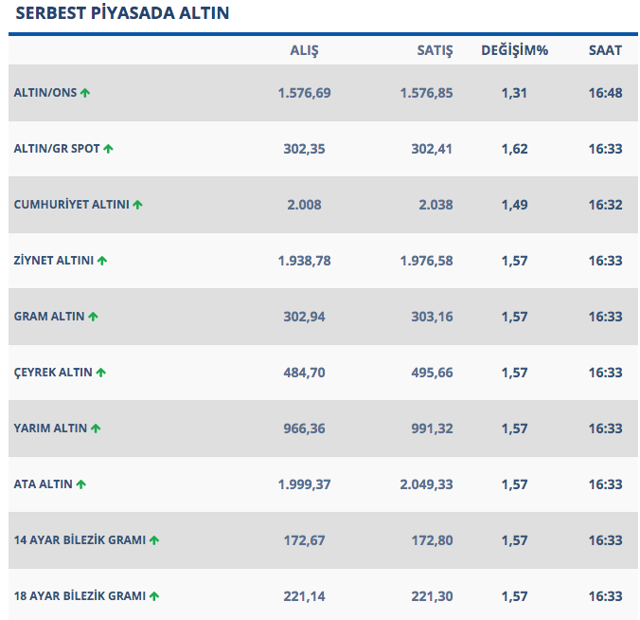Click the up arrow next to ALTIN/GR SPOT

[x=108, y=149]
